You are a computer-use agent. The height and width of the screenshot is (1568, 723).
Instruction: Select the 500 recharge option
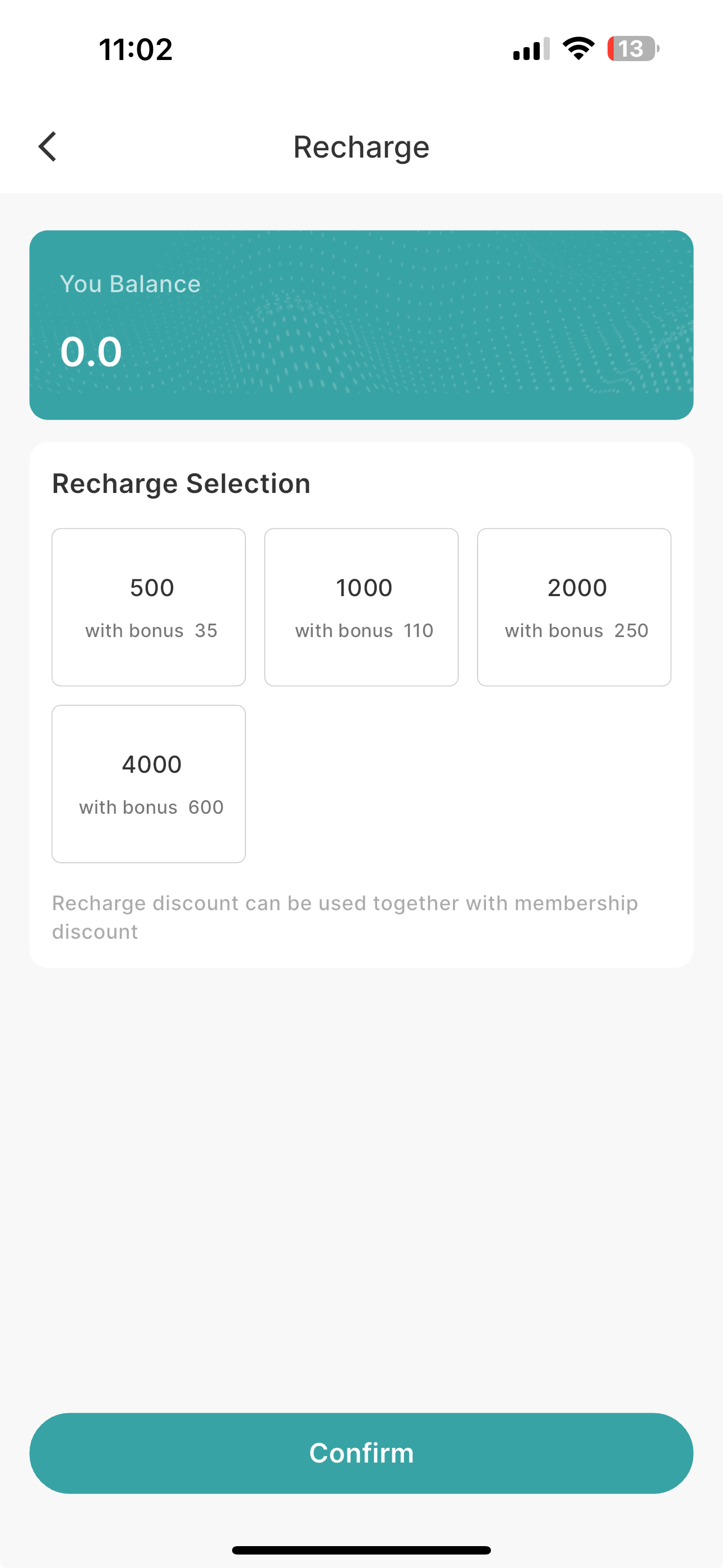(149, 607)
